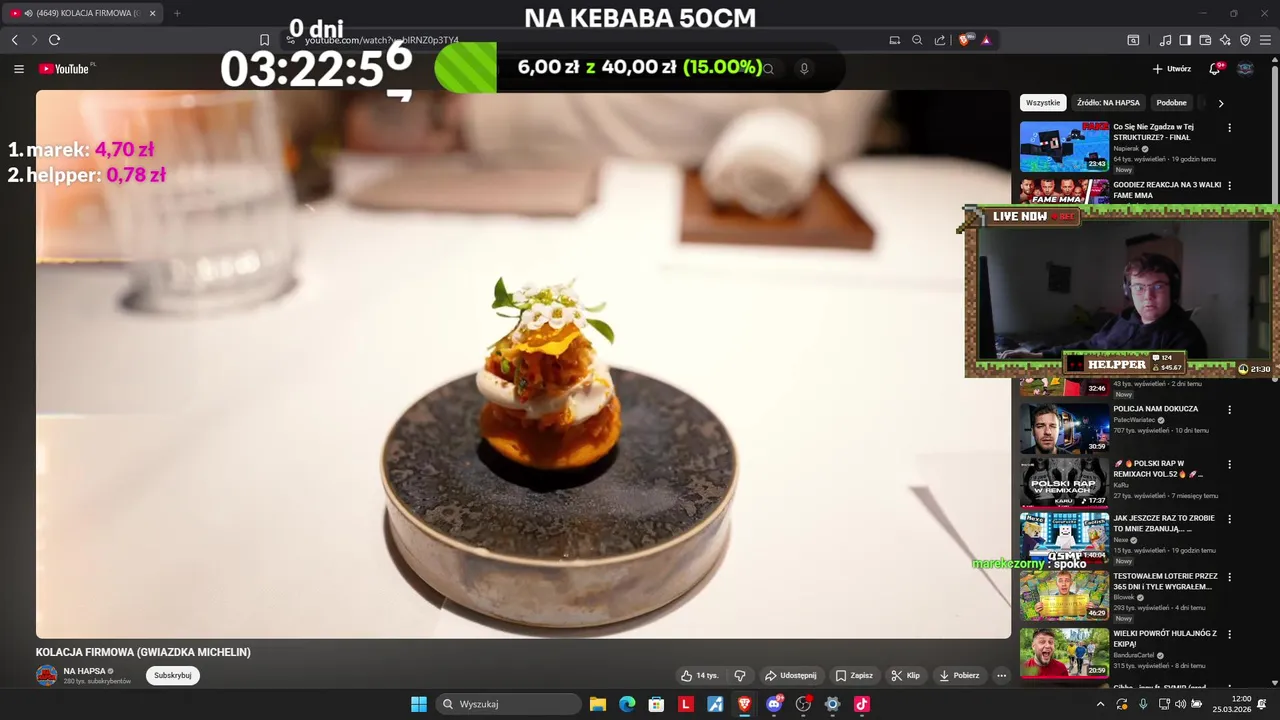Dislike the video with thumbs down

(x=740, y=676)
